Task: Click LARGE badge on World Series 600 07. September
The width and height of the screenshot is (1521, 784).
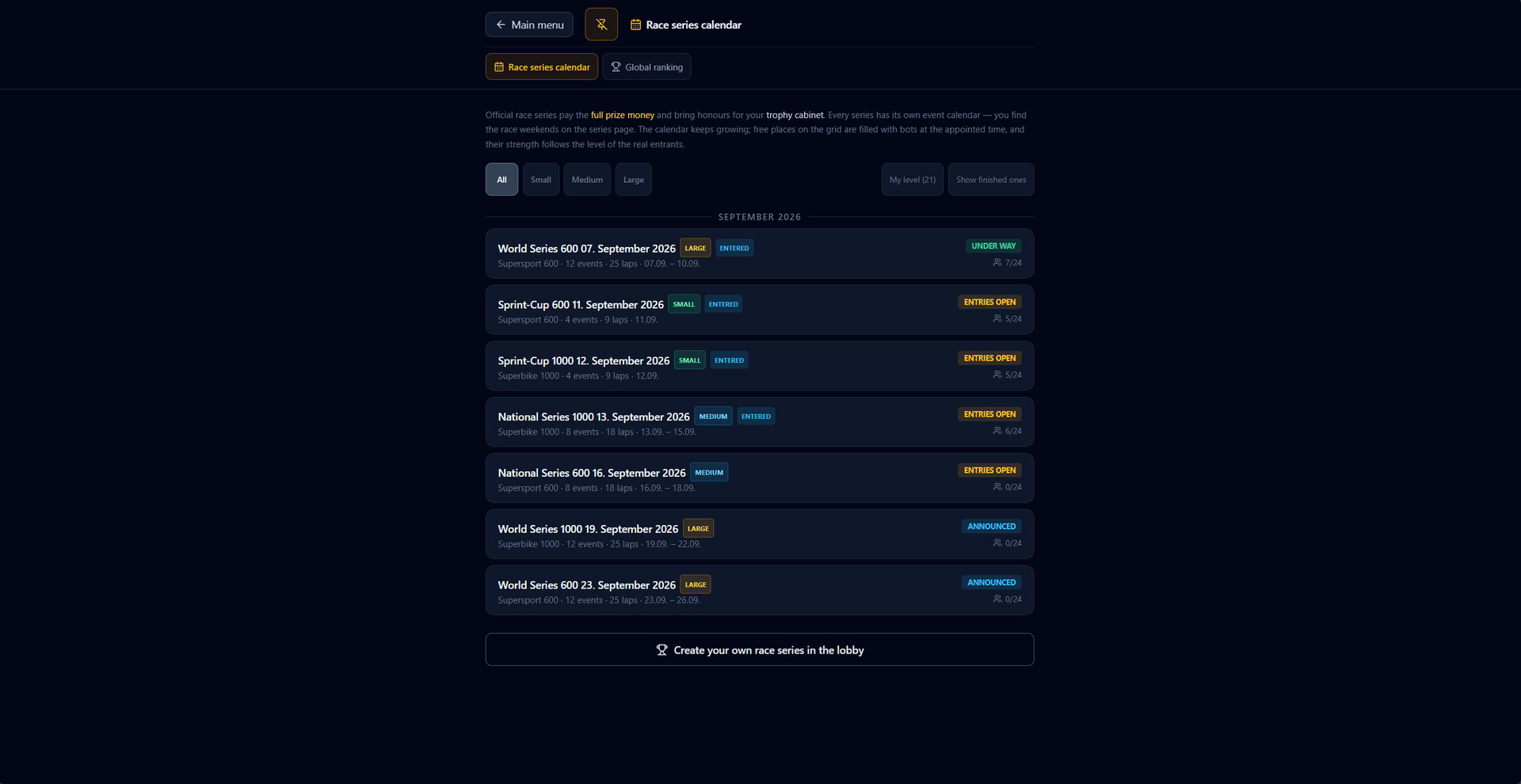Action: click(x=696, y=249)
